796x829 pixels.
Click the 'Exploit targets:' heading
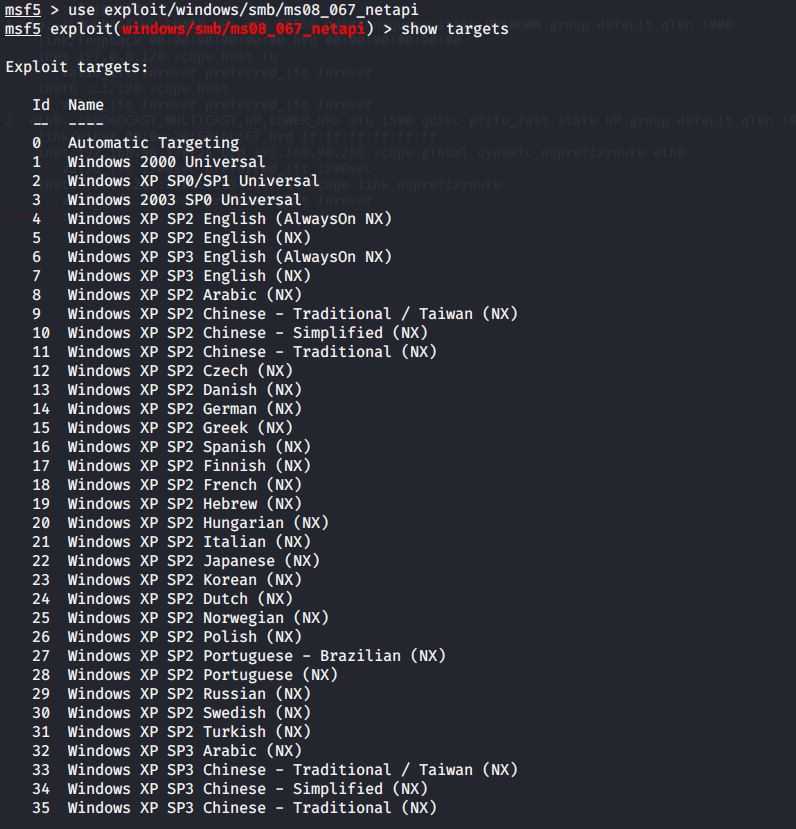[77, 67]
